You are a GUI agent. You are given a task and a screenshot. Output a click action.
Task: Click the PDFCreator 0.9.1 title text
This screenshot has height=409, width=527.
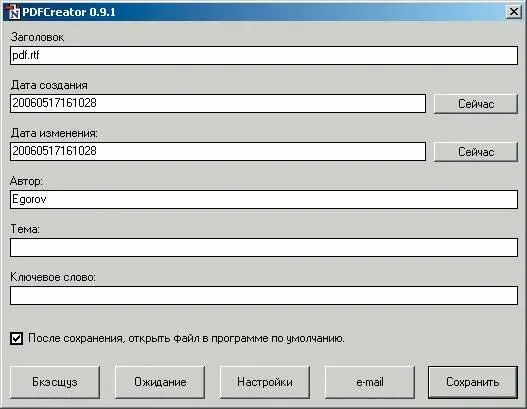point(69,12)
